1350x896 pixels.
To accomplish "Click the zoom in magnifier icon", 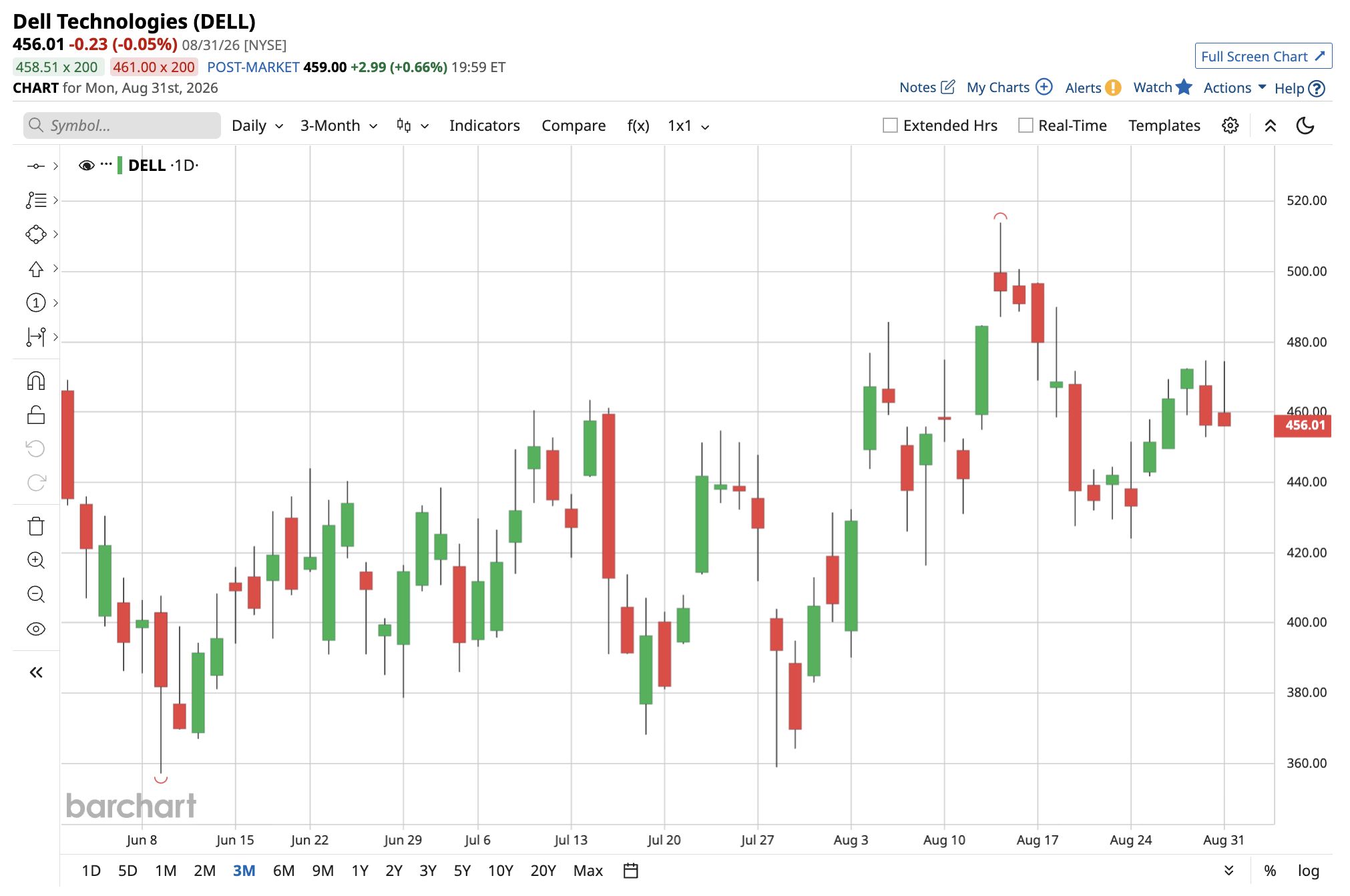I will pyautogui.click(x=36, y=560).
